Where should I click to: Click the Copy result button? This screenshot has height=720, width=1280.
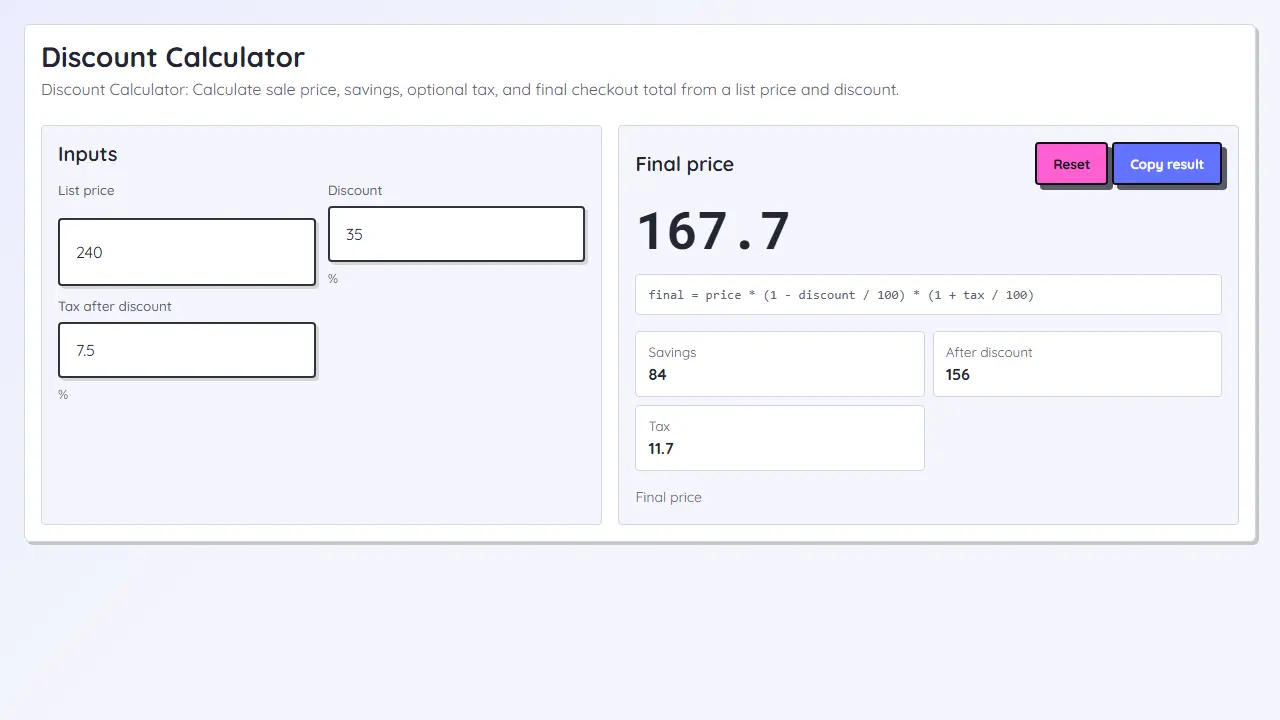(1167, 164)
